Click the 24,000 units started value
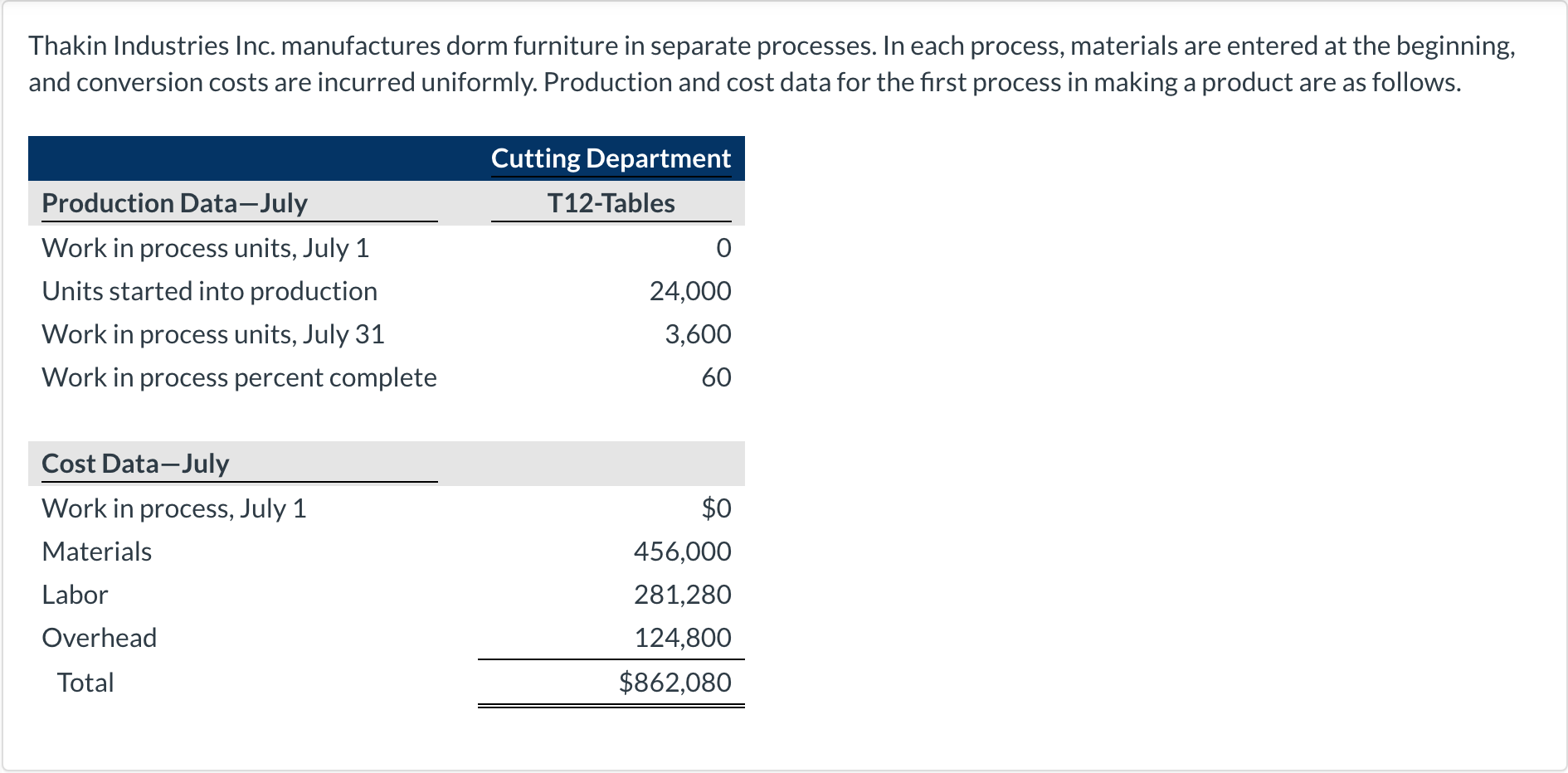The image size is (1568, 773). pos(690,291)
